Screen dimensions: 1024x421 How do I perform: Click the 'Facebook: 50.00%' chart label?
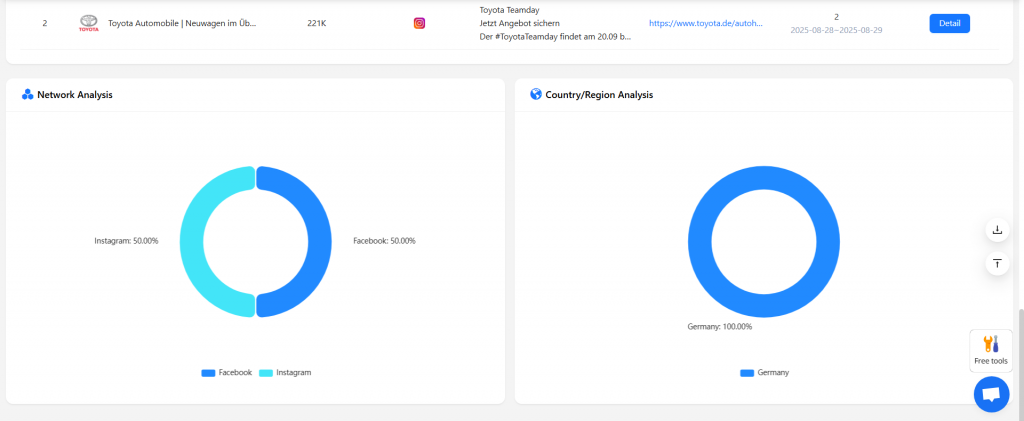(384, 241)
